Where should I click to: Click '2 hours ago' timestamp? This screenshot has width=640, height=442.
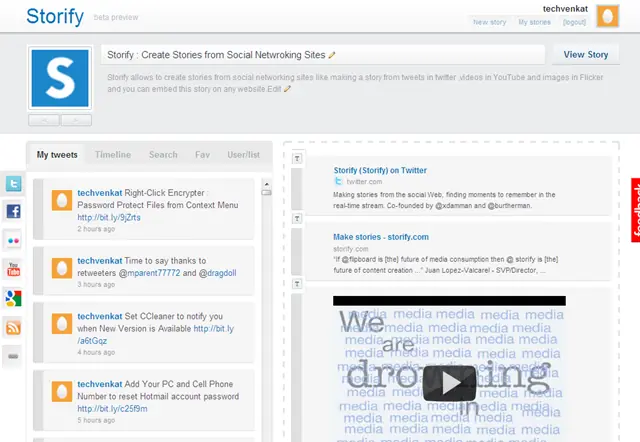point(96,229)
